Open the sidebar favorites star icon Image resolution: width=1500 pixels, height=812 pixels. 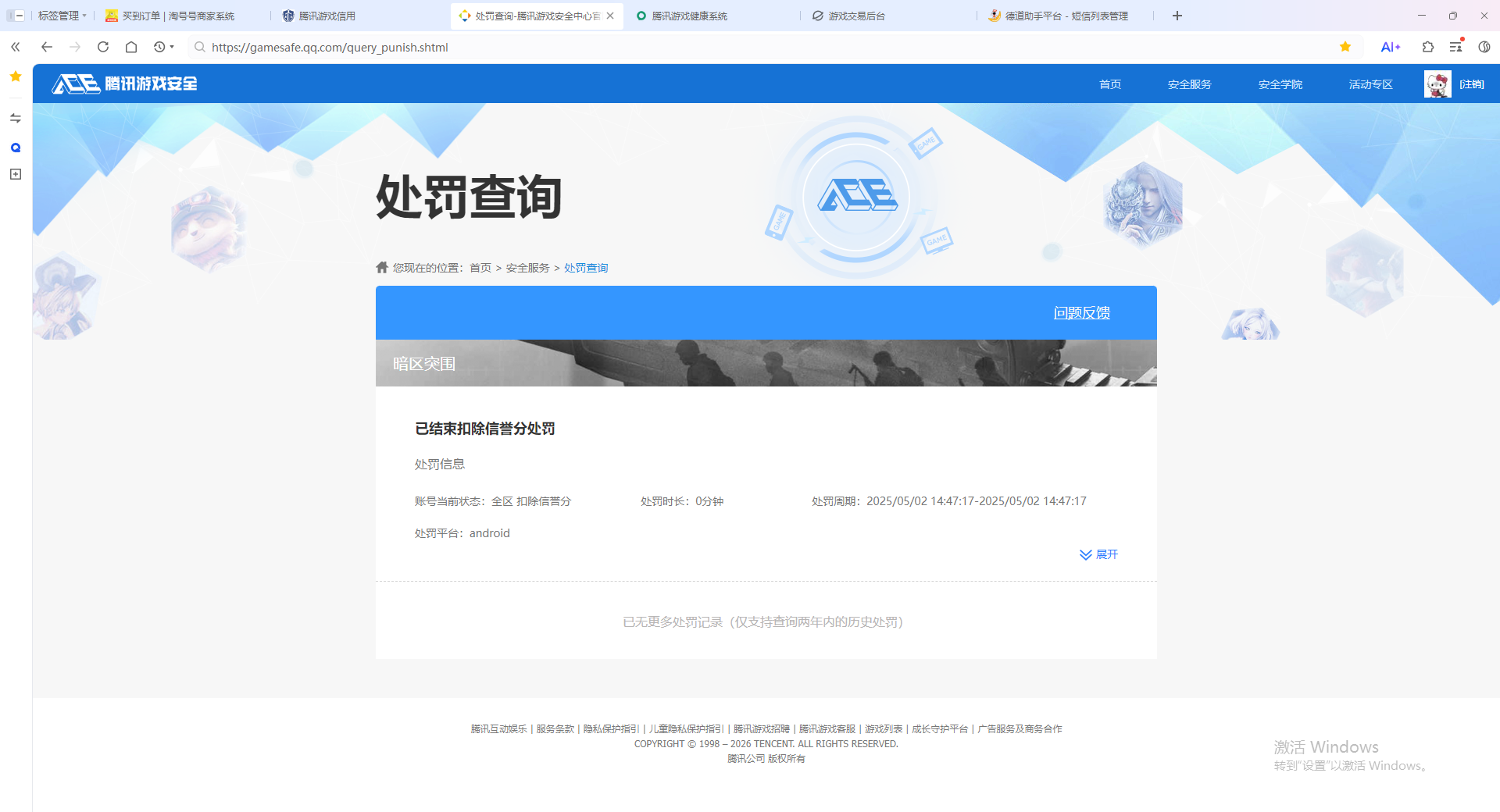point(16,77)
